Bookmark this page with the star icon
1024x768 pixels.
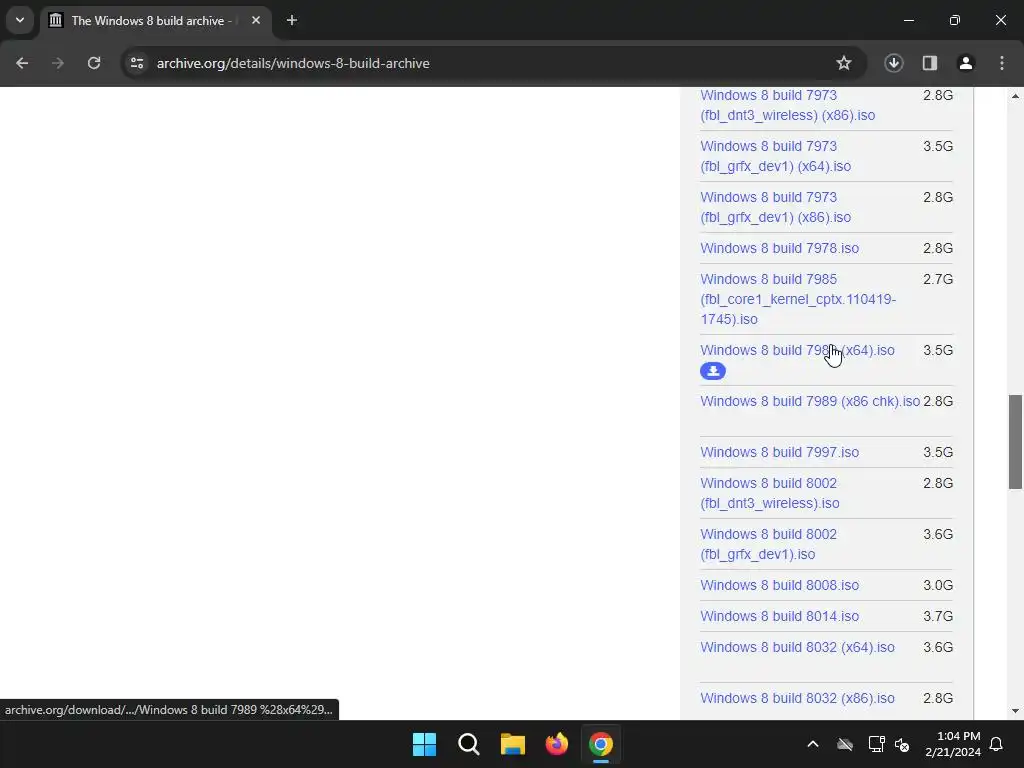pyautogui.click(x=844, y=63)
